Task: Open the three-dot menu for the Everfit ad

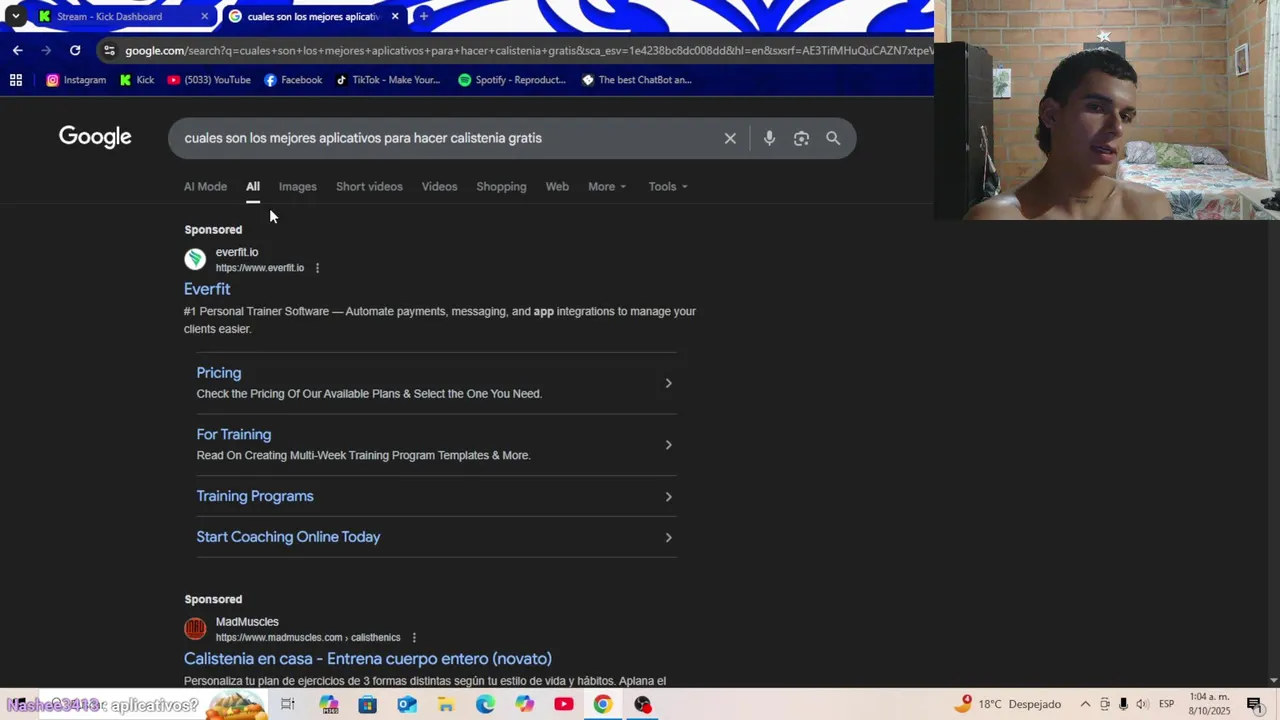Action: pos(318,268)
